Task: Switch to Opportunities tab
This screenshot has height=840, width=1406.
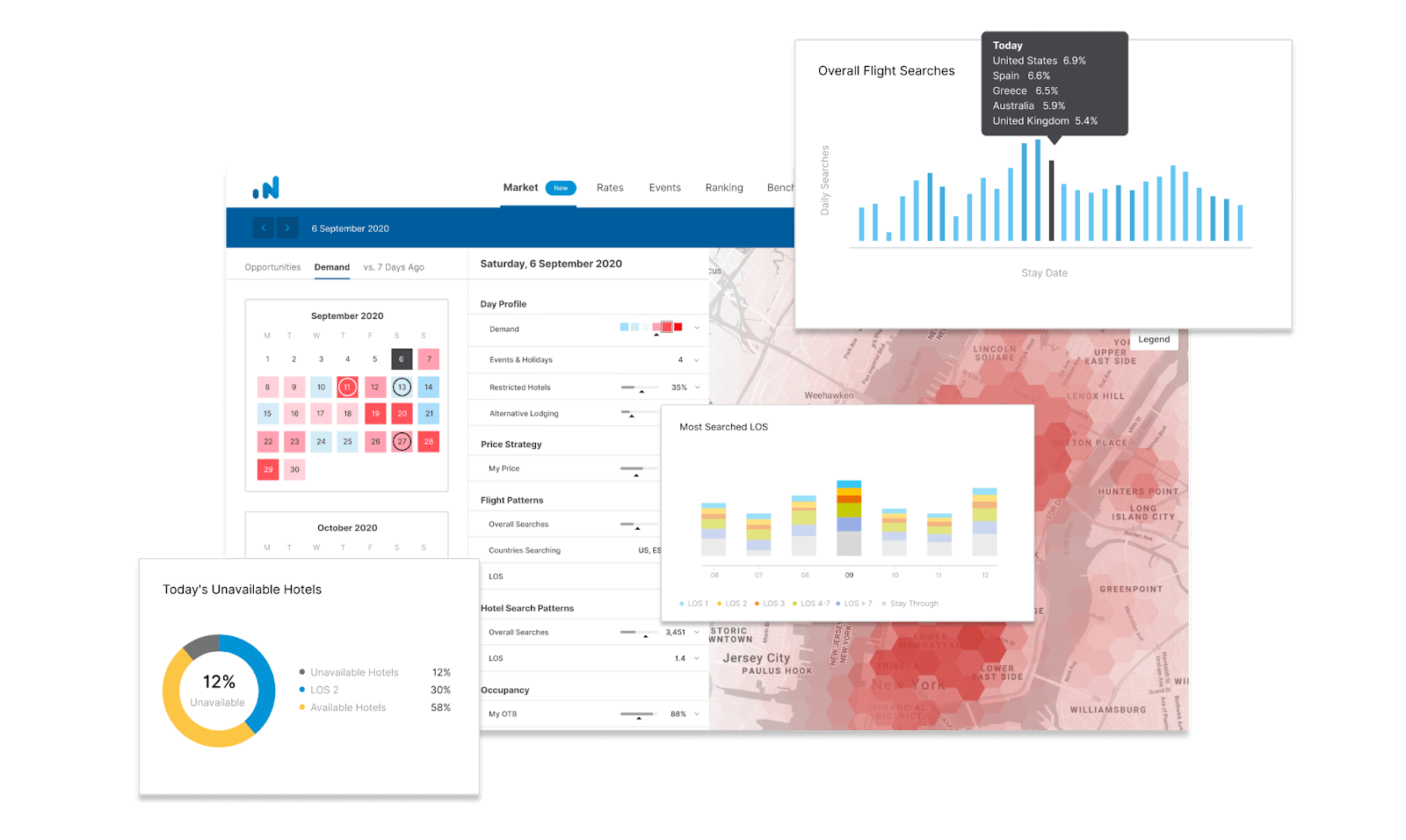Action: [x=272, y=267]
